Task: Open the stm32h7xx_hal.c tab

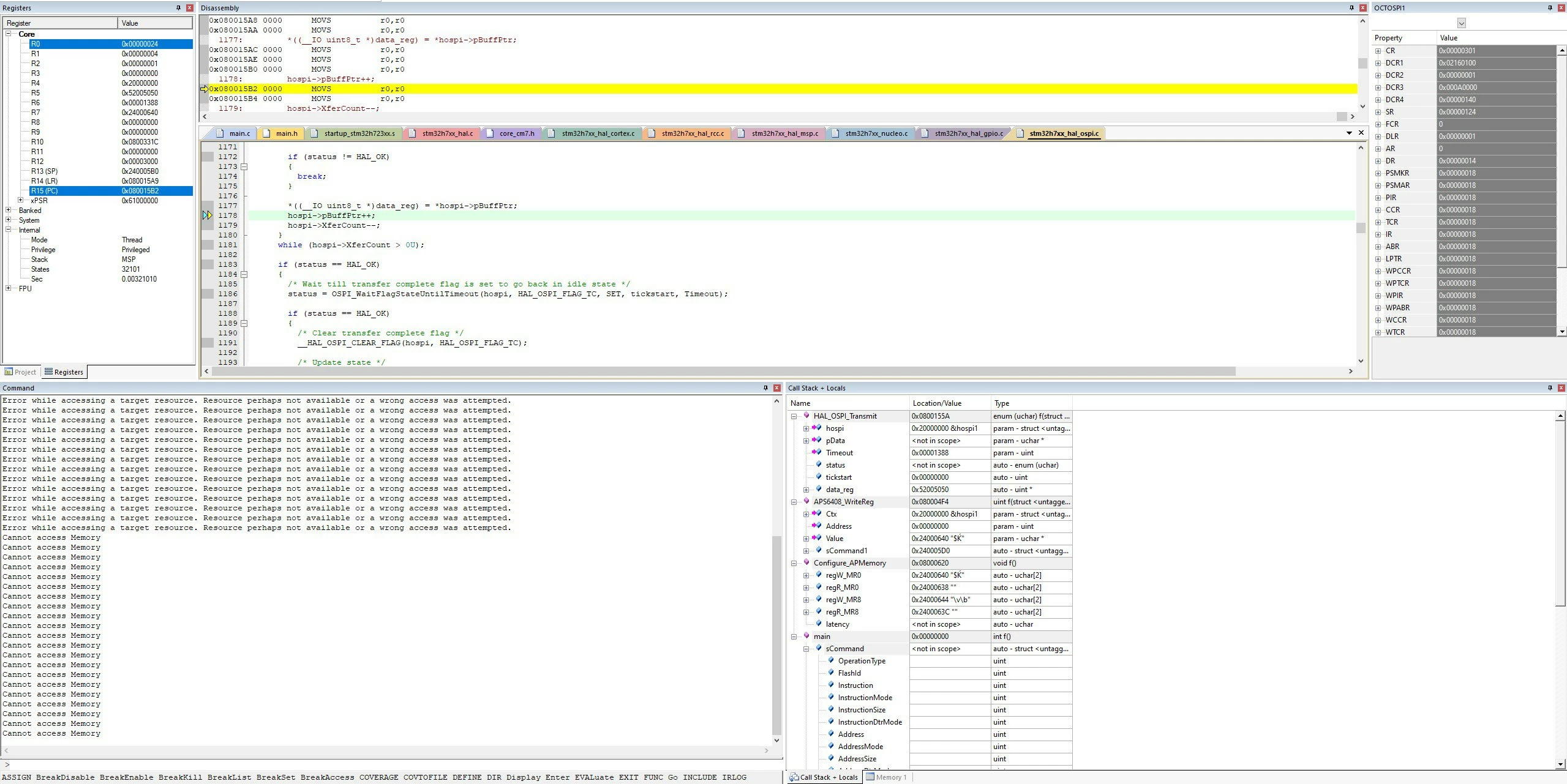Action: click(442, 133)
